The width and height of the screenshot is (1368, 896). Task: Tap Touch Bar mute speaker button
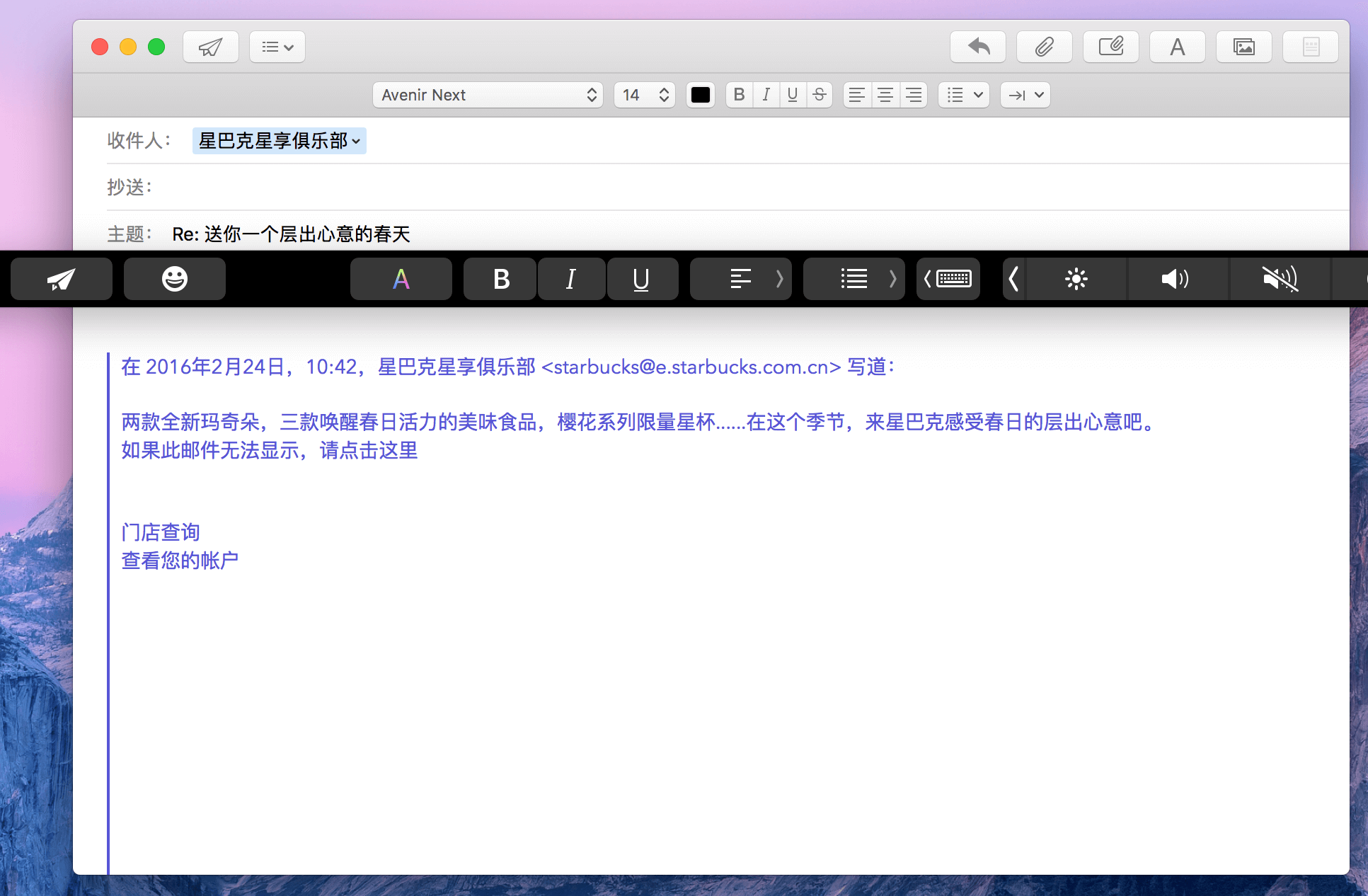(x=1280, y=279)
